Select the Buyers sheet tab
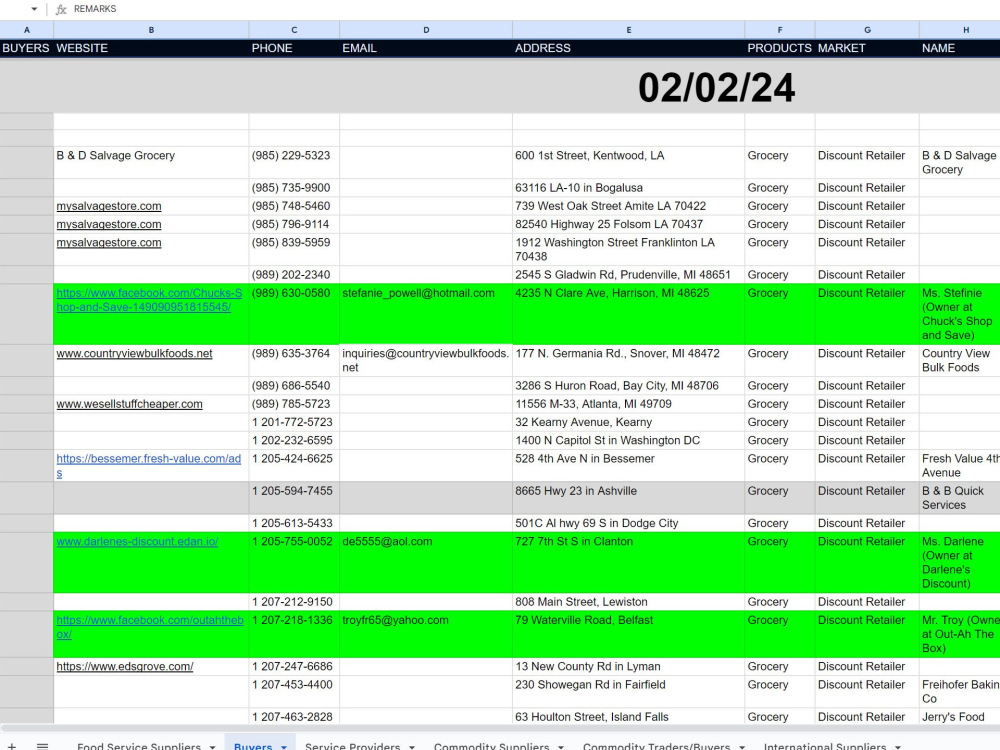The height and width of the screenshot is (750, 1000). 253,746
